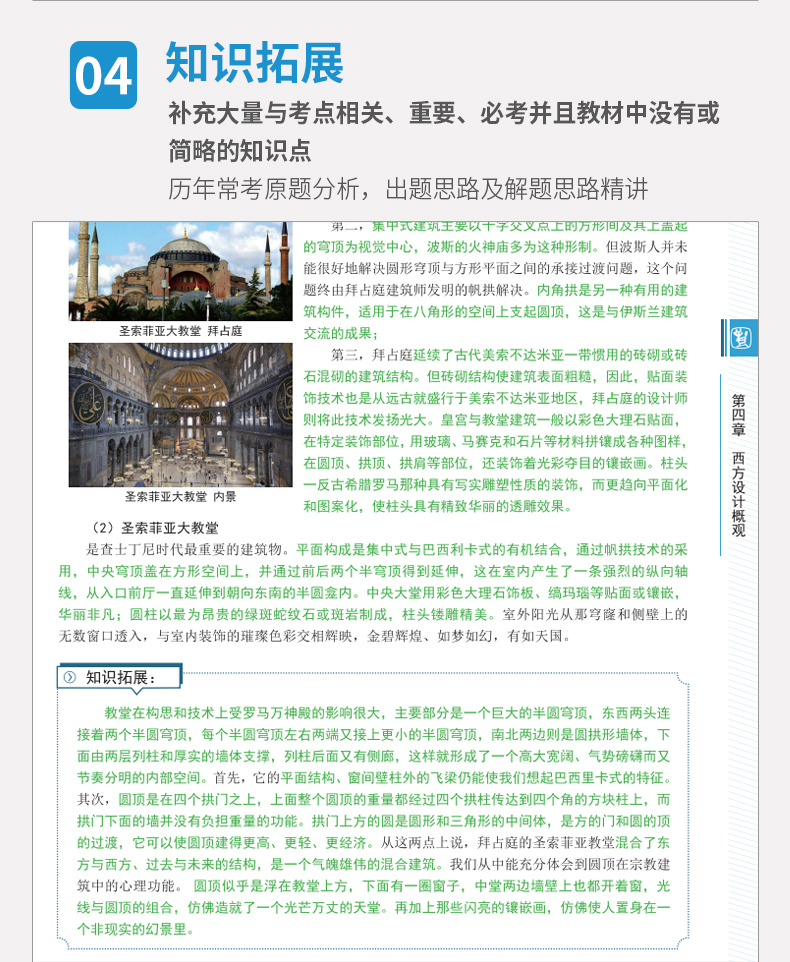Image resolution: width=790 pixels, height=962 pixels.
Task: Click line starting 无数窗口透入
Action: click(x=315, y=636)
